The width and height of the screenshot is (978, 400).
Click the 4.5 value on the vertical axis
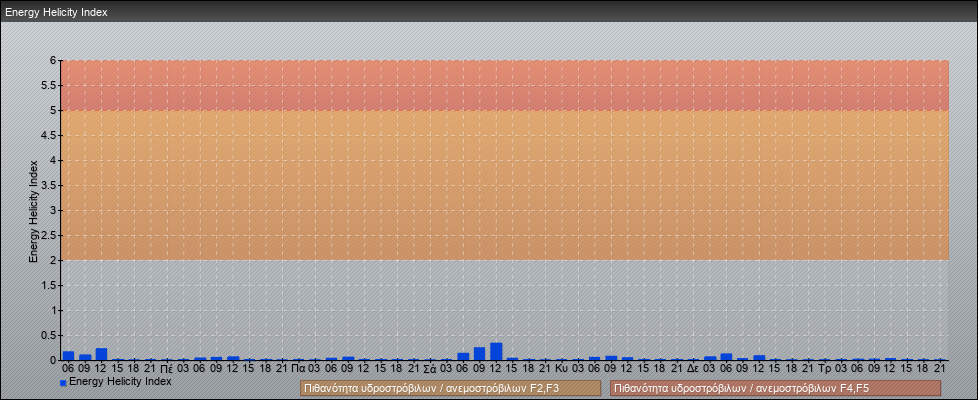tap(49, 135)
